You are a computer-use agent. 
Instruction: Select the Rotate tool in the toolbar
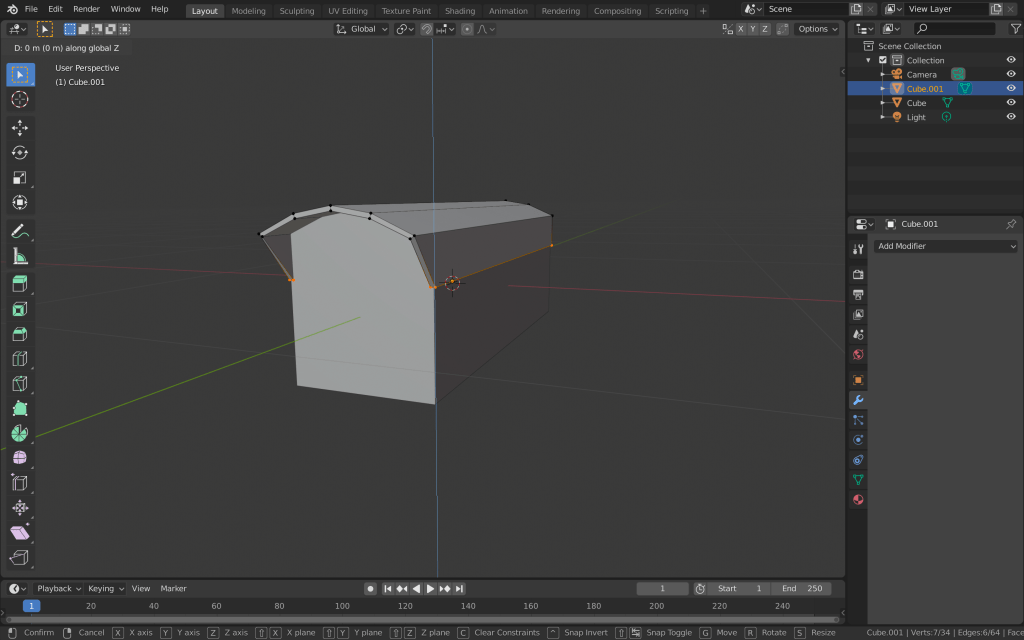[20, 153]
